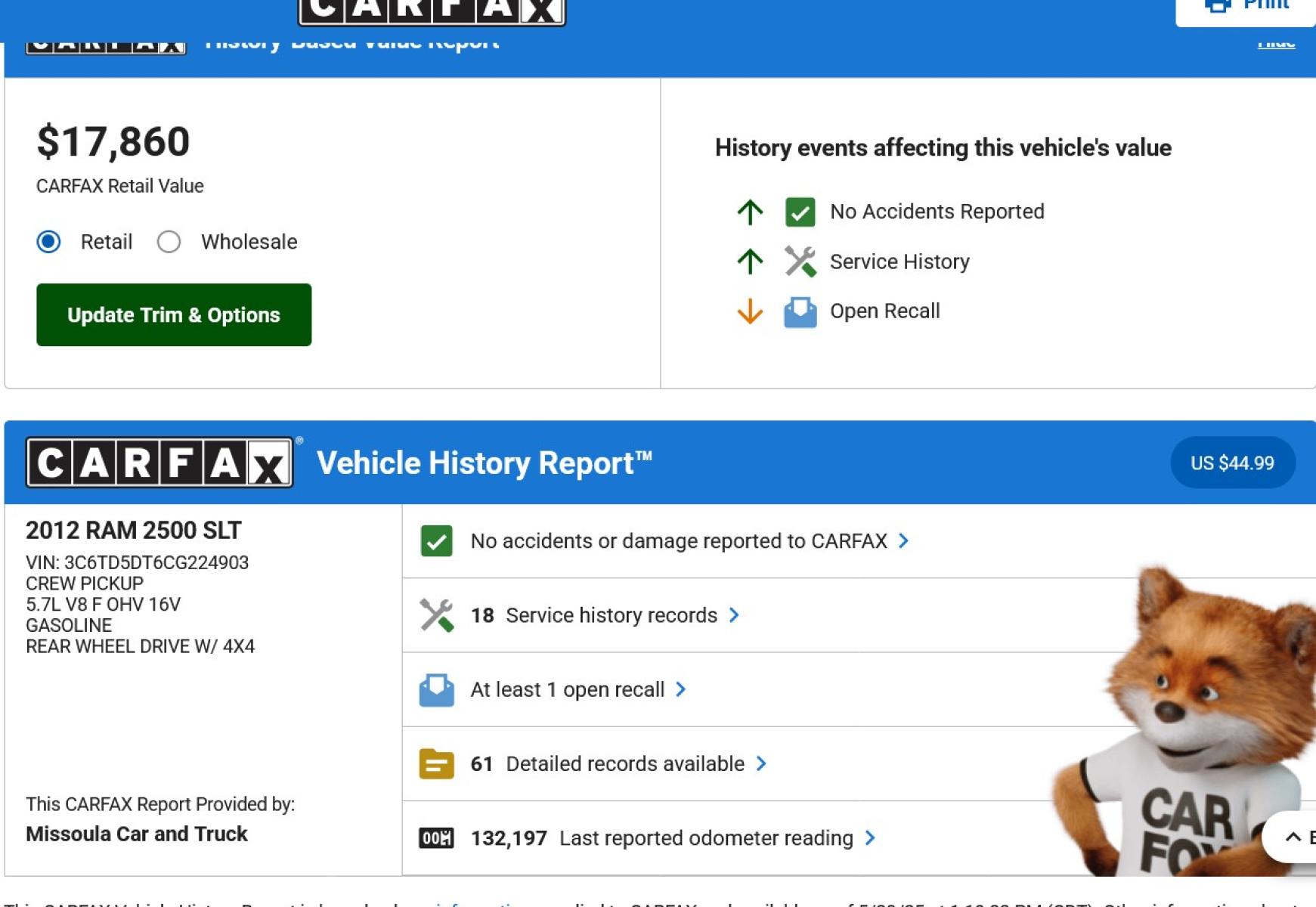The image size is (1316, 907).
Task: Click the green checkmark beside No accidents or damage
Action: [x=436, y=541]
